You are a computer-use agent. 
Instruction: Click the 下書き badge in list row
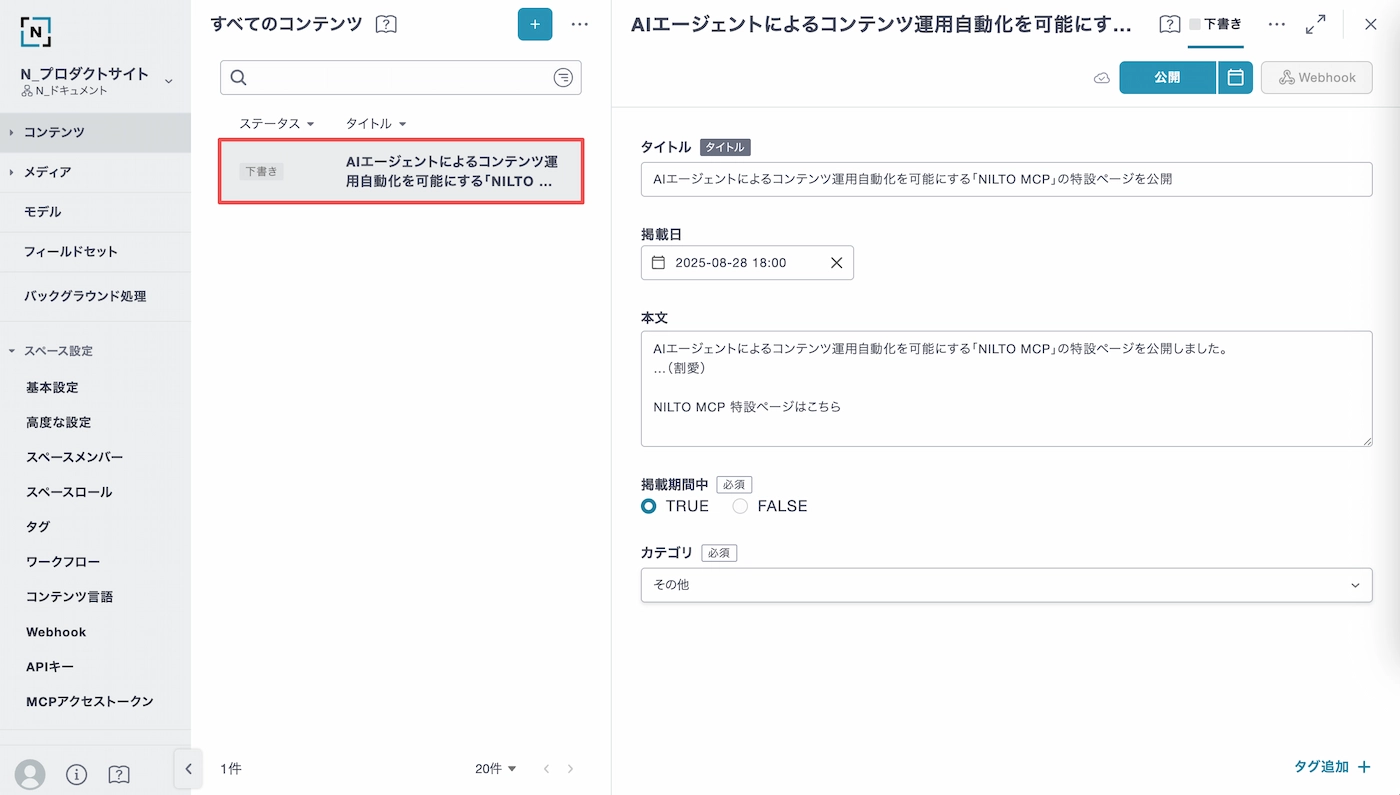(x=261, y=171)
